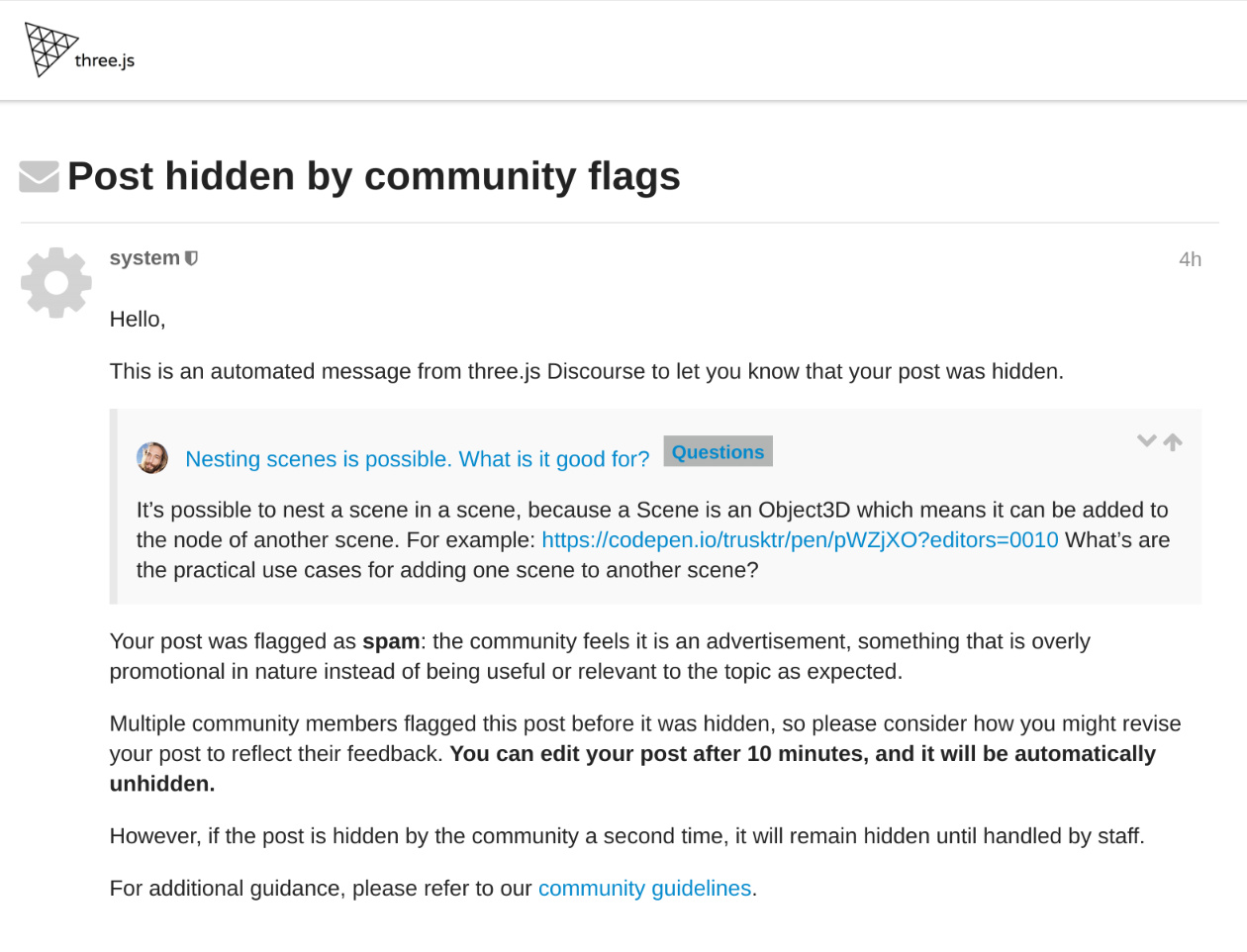This screenshot has height=952, width=1247.
Task: Click the envelope icon beside the title
Action: (x=40, y=176)
